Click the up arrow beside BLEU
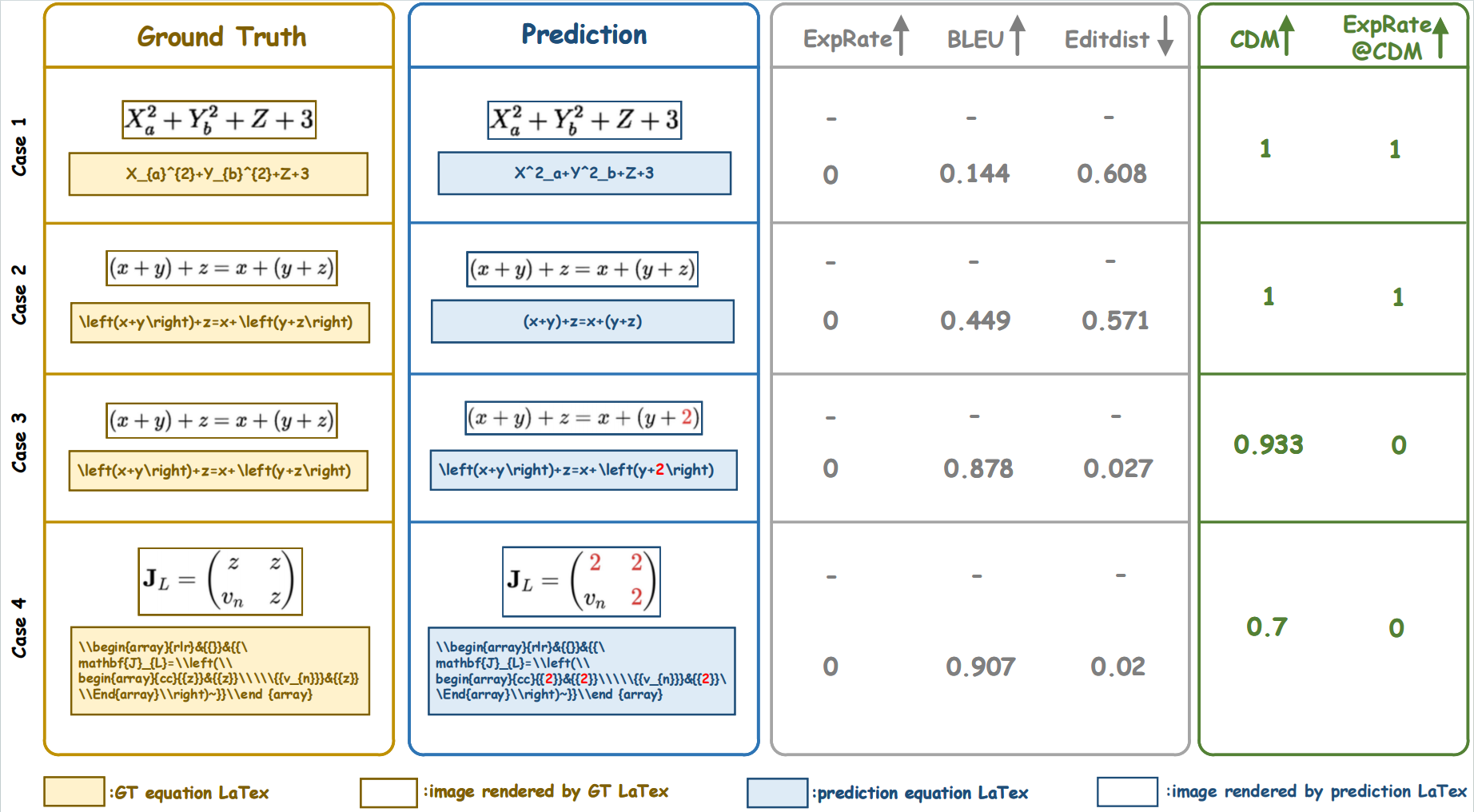The width and height of the screenshot is (1474, 812). tap(1017, 35)
